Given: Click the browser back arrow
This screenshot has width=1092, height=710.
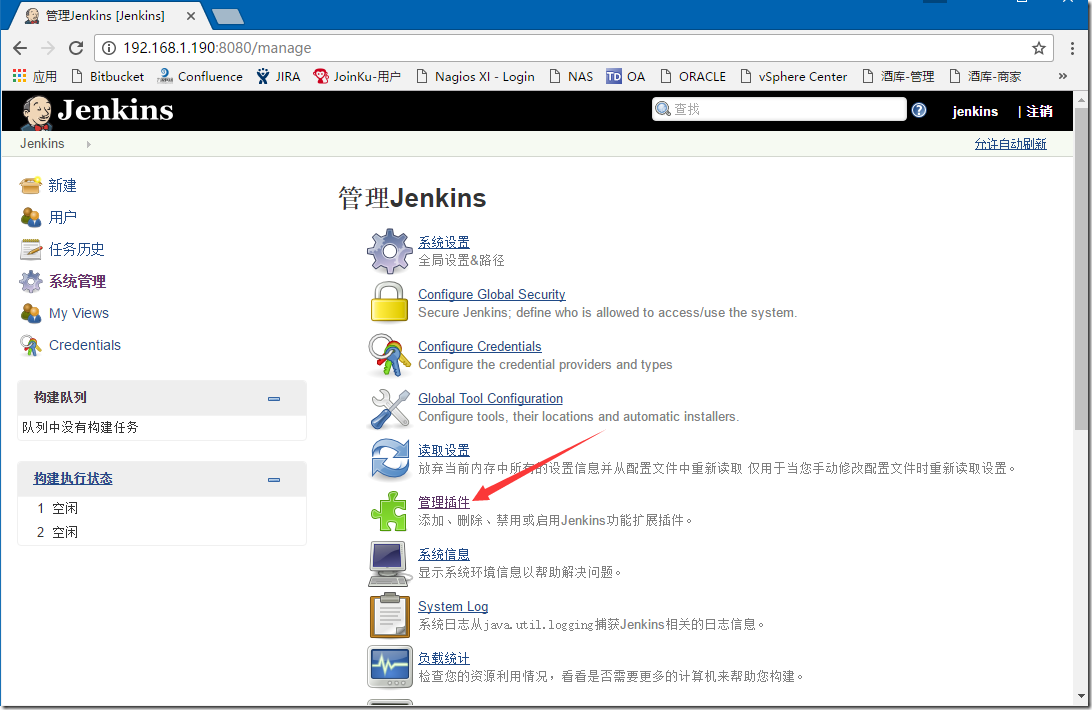Looking at the screenshot, I should click(20, 48).
